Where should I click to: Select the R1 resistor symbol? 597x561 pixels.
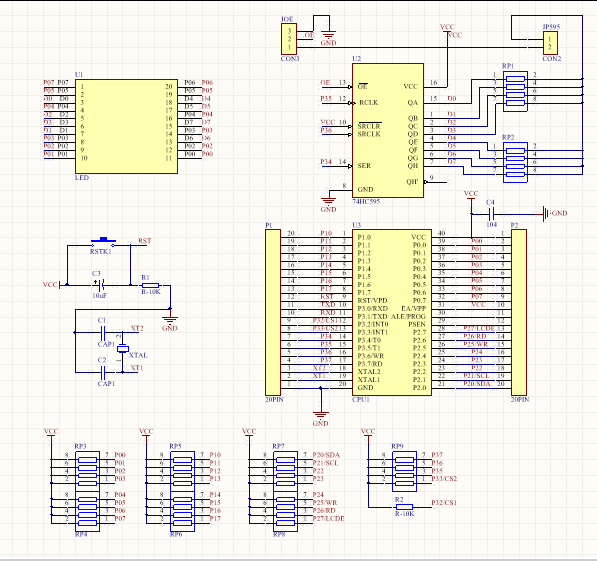coord(150,285)
